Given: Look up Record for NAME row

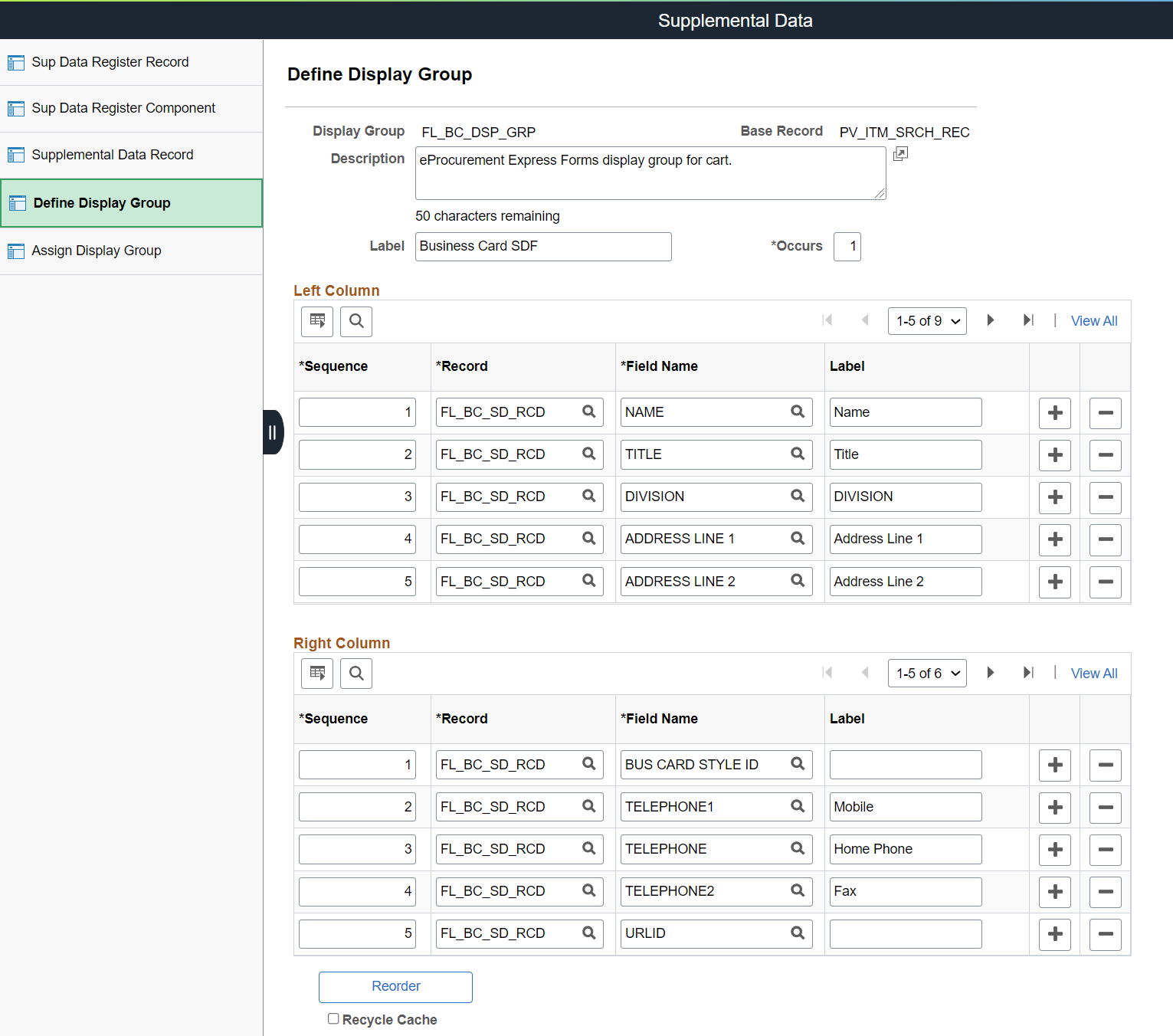Looking at the screenshot, I should 588,411.
